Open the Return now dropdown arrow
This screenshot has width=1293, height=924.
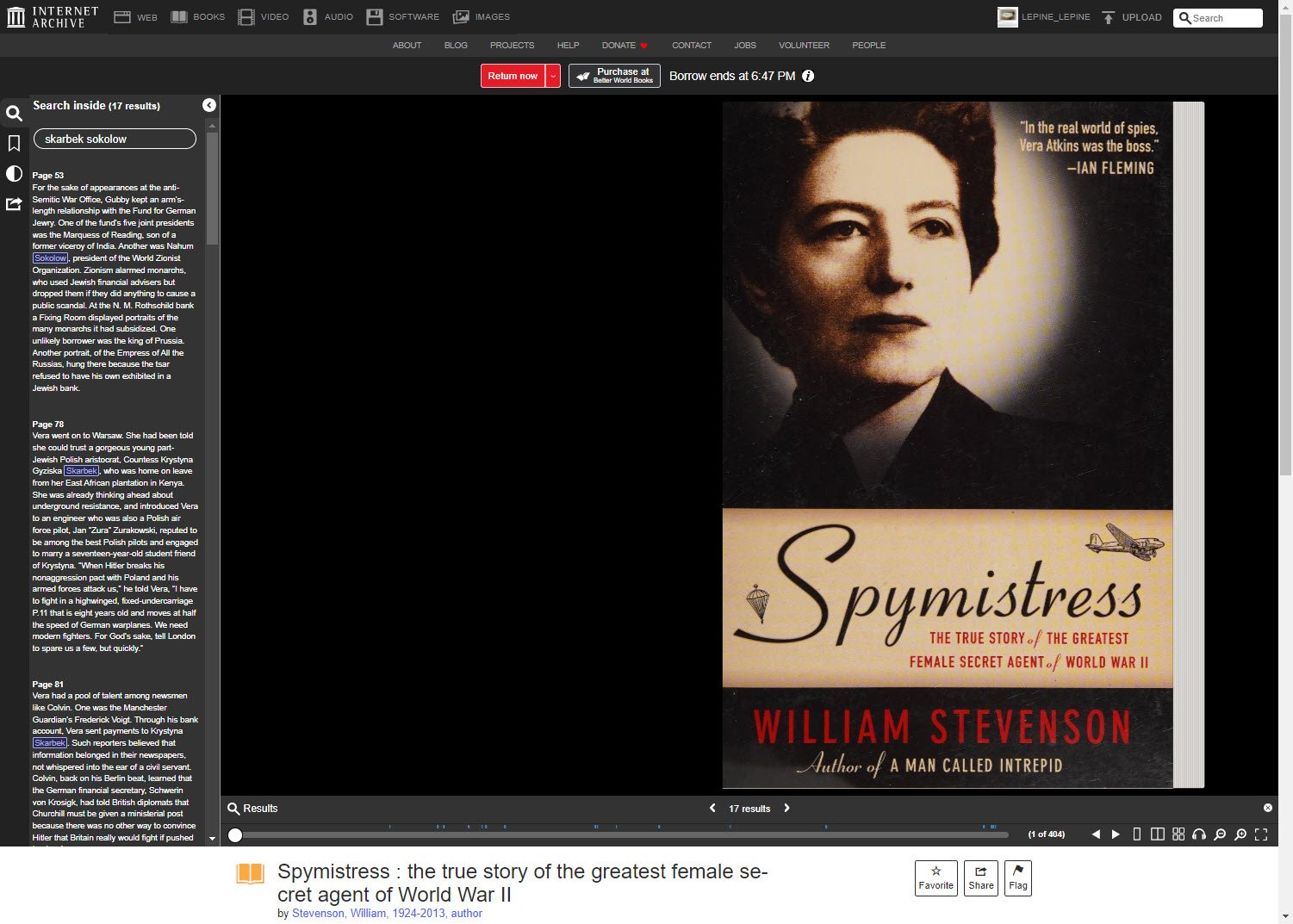point(553,76)
